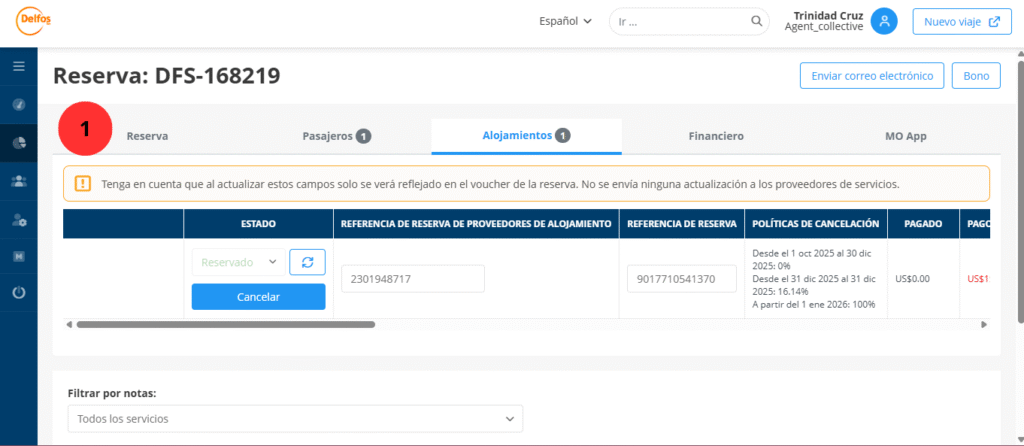Switch to the Pasajeros tab
The width and height of the screenshot is (1024, 446).
336,136
